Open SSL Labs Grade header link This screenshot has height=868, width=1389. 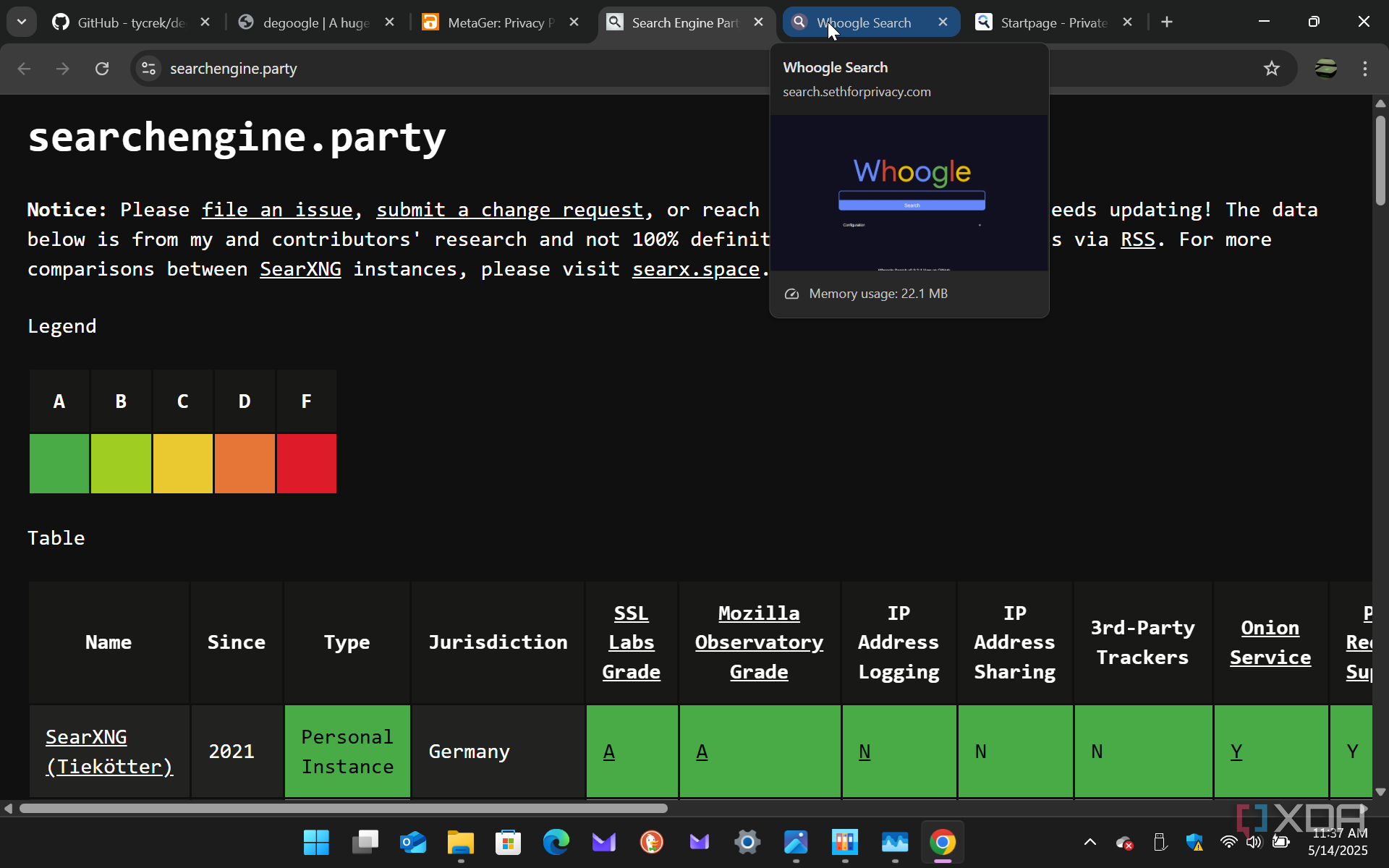[632, 642]
